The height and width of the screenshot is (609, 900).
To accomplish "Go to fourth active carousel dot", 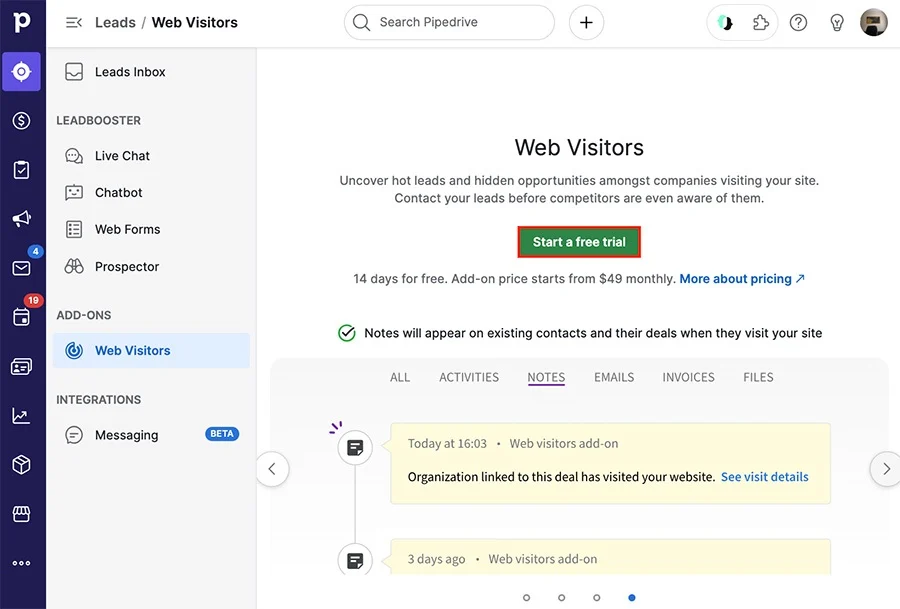I will tap(631, 598).
